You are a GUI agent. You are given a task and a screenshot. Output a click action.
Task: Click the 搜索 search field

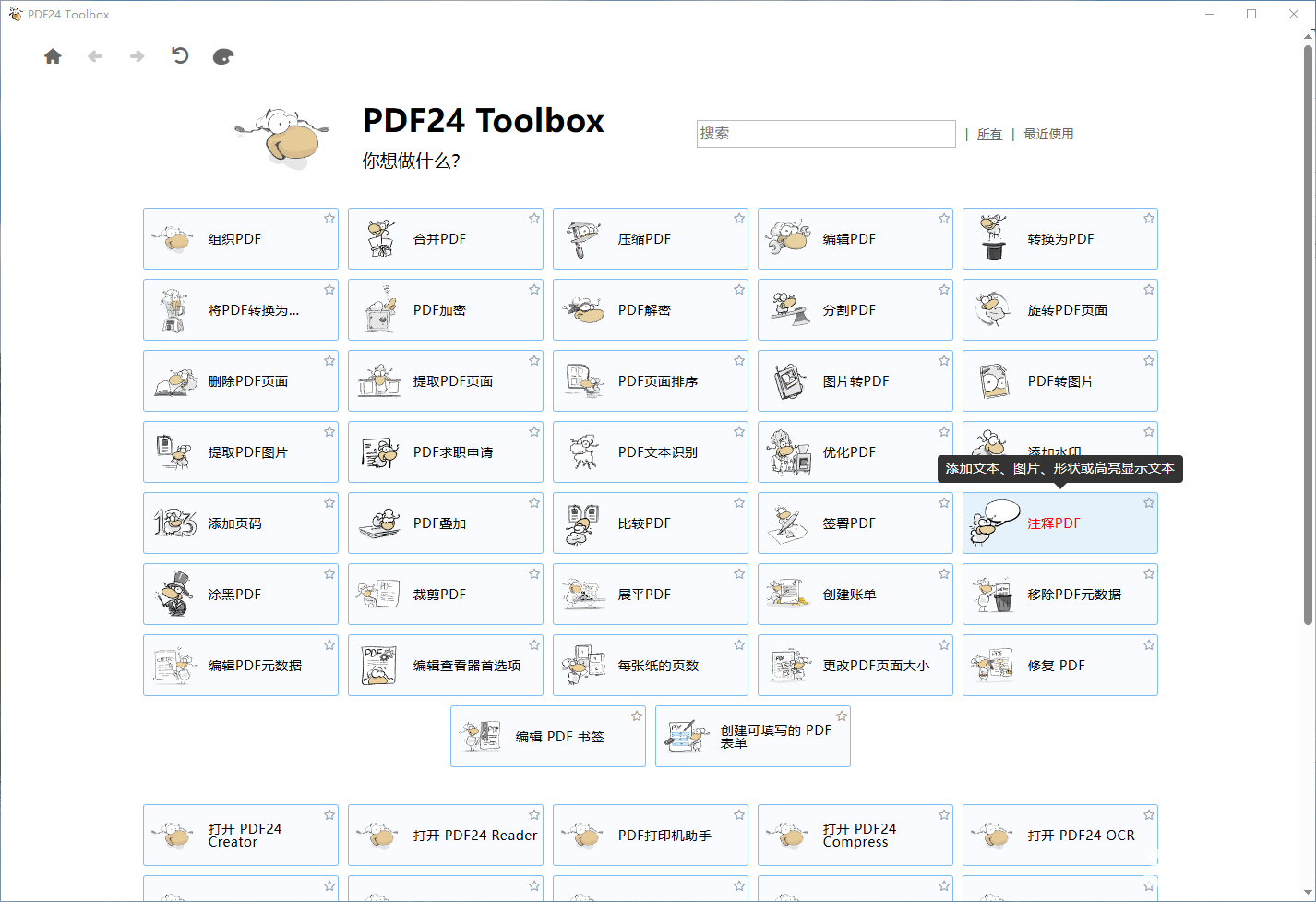826,134
